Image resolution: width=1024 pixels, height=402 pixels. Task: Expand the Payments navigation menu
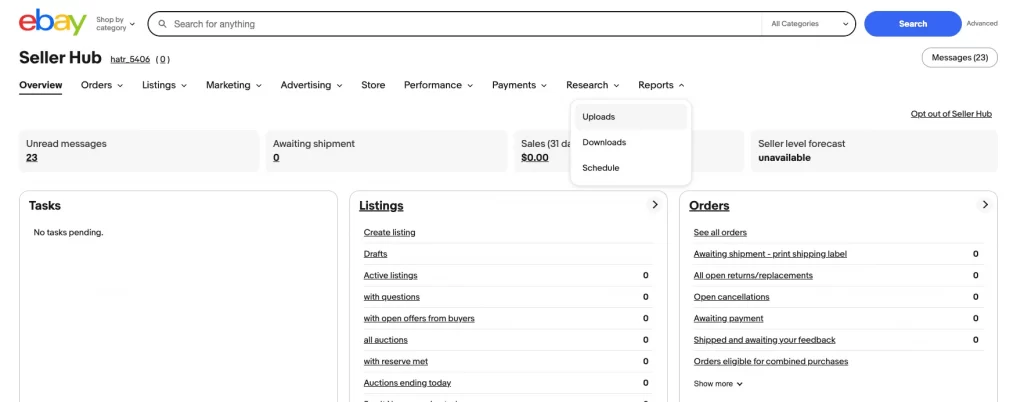(519, 85)
